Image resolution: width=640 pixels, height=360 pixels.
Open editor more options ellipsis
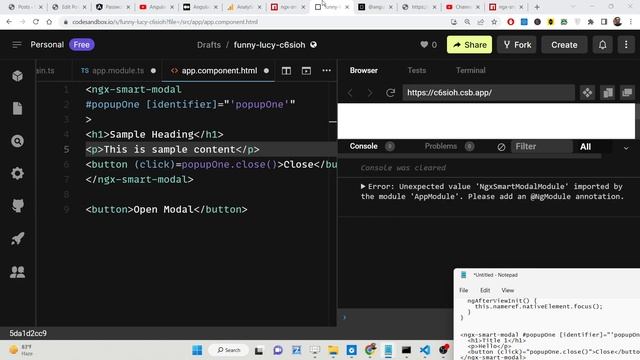click(327, 70)
